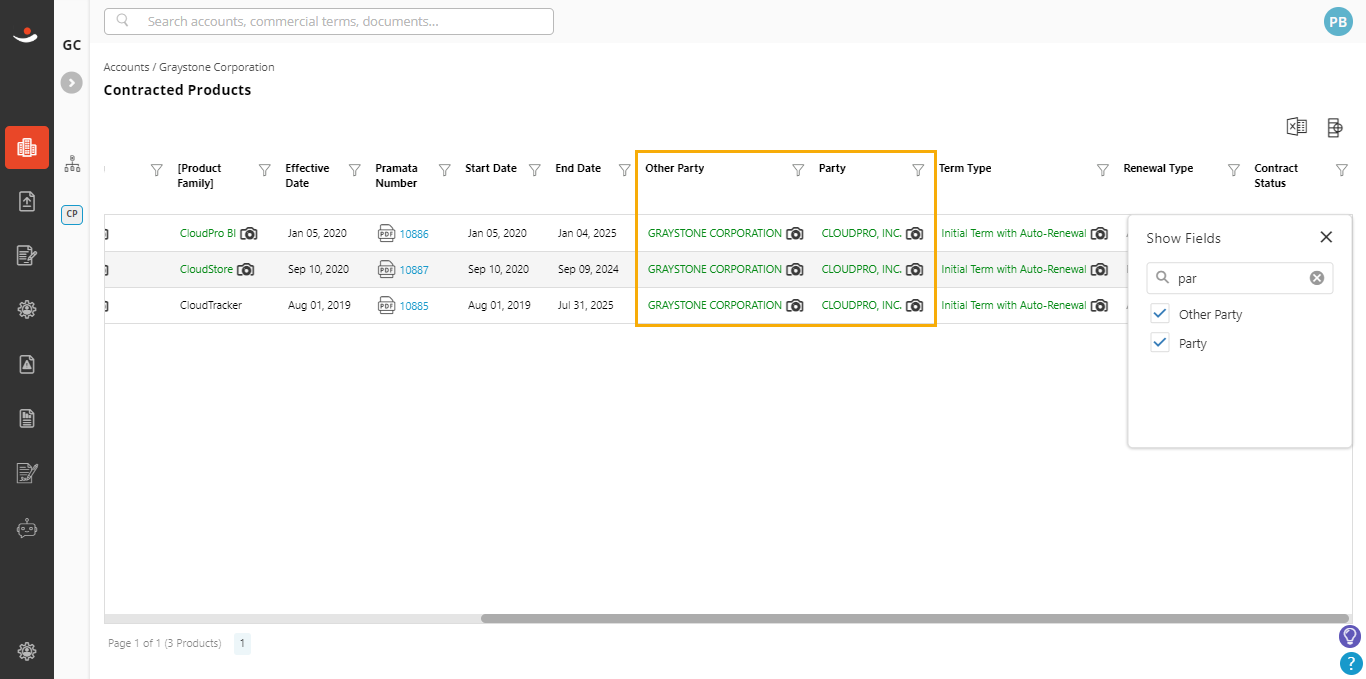Open filter for Start Date column

[534, 170]
